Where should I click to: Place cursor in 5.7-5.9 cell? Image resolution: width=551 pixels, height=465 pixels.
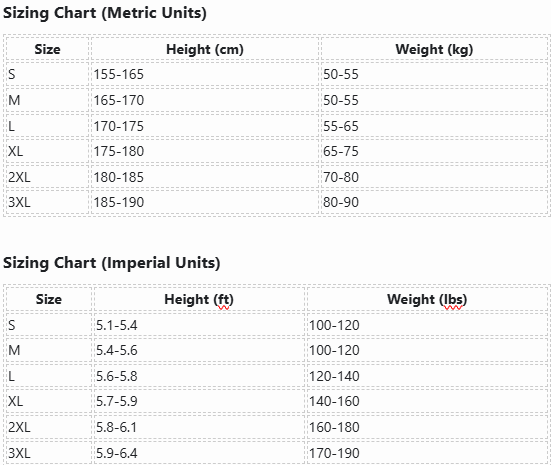coord(199,401)
